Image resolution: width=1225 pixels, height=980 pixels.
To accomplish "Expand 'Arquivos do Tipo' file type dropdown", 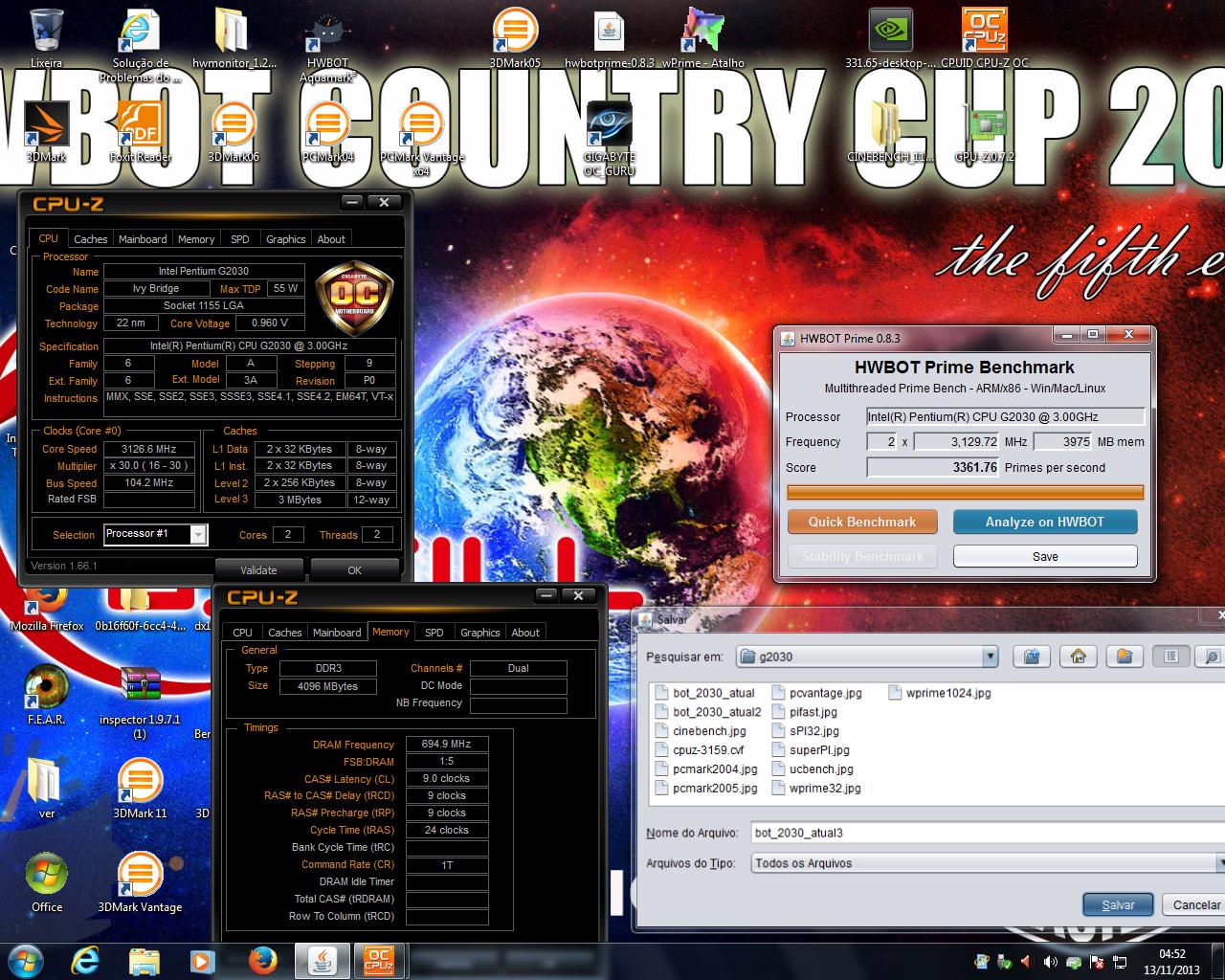I will (1220, 863).
